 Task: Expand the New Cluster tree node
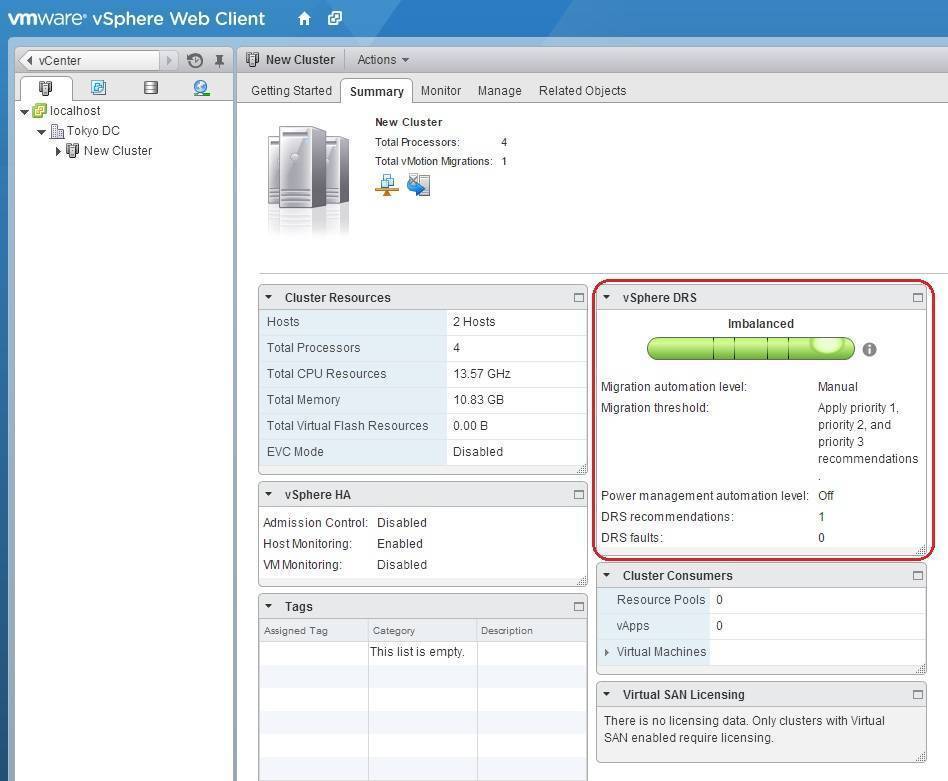coord(58,151)
